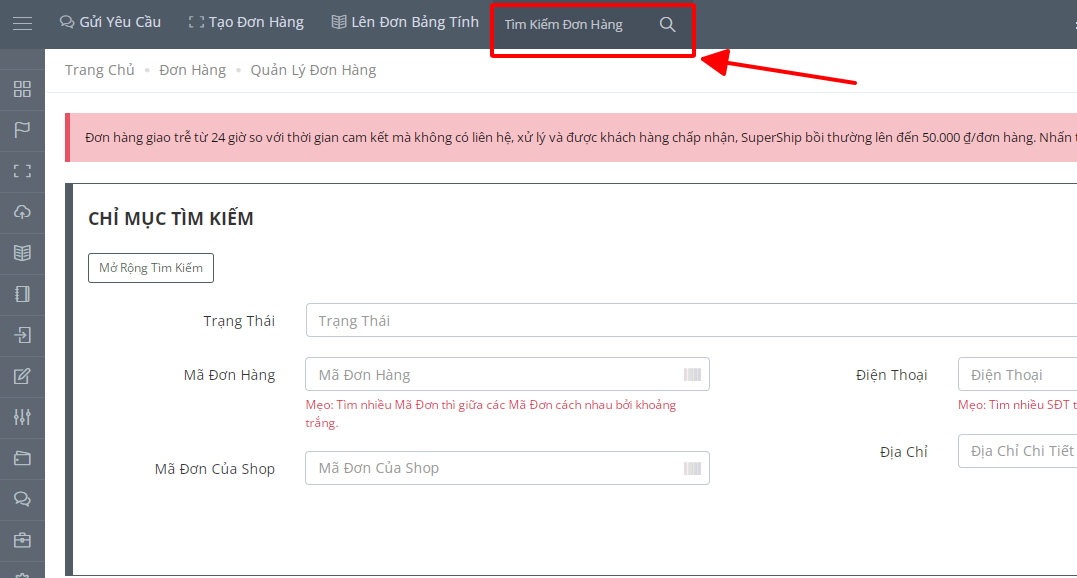Open the dashboard grid sidebar icon

(x=22, y=89)
